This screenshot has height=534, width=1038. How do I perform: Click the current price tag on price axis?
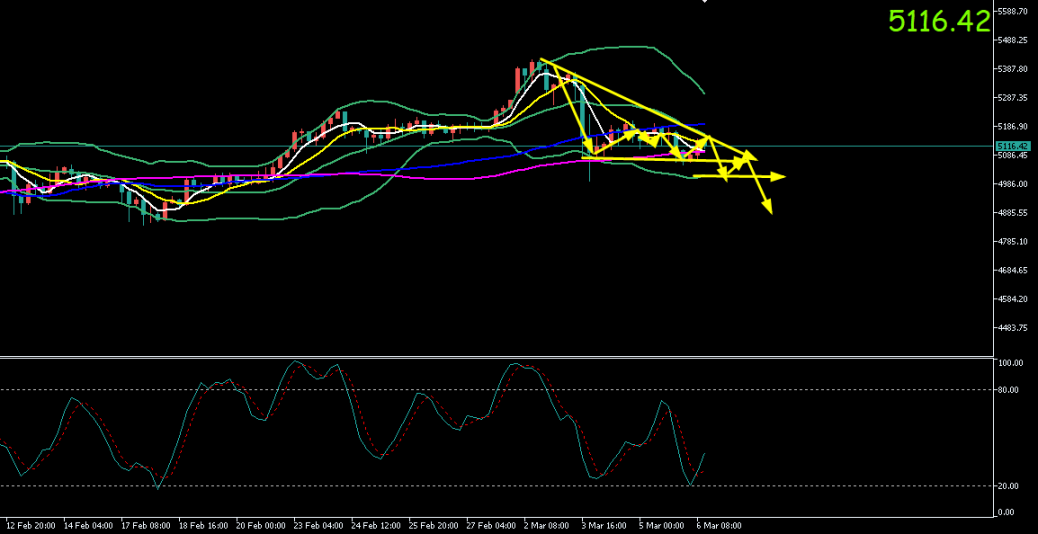point(1012,146)
